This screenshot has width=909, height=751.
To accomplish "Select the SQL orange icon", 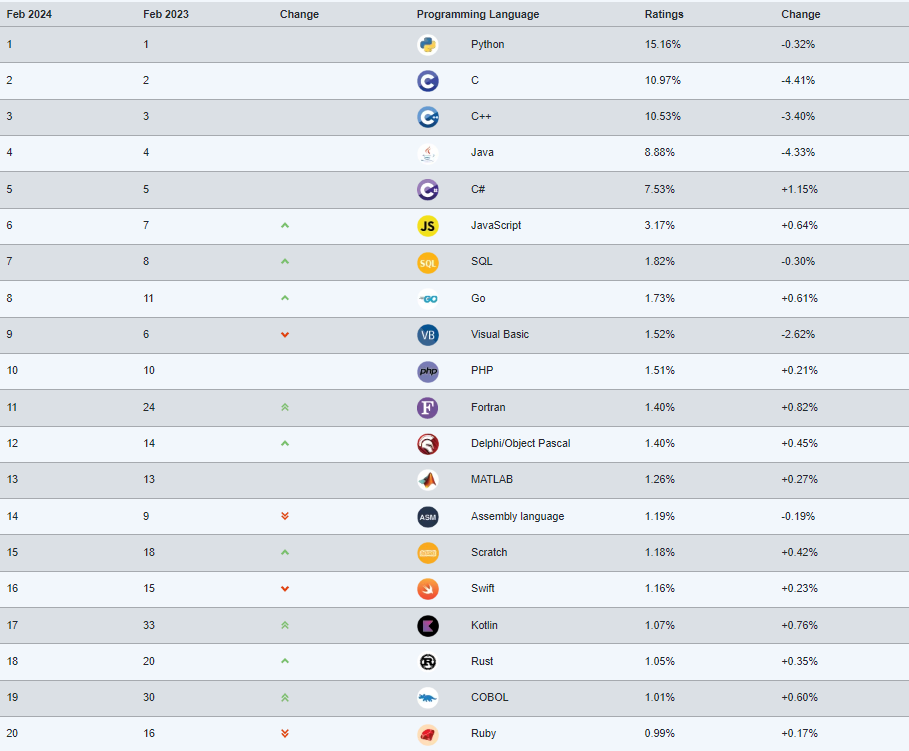I will click(428, 263).
